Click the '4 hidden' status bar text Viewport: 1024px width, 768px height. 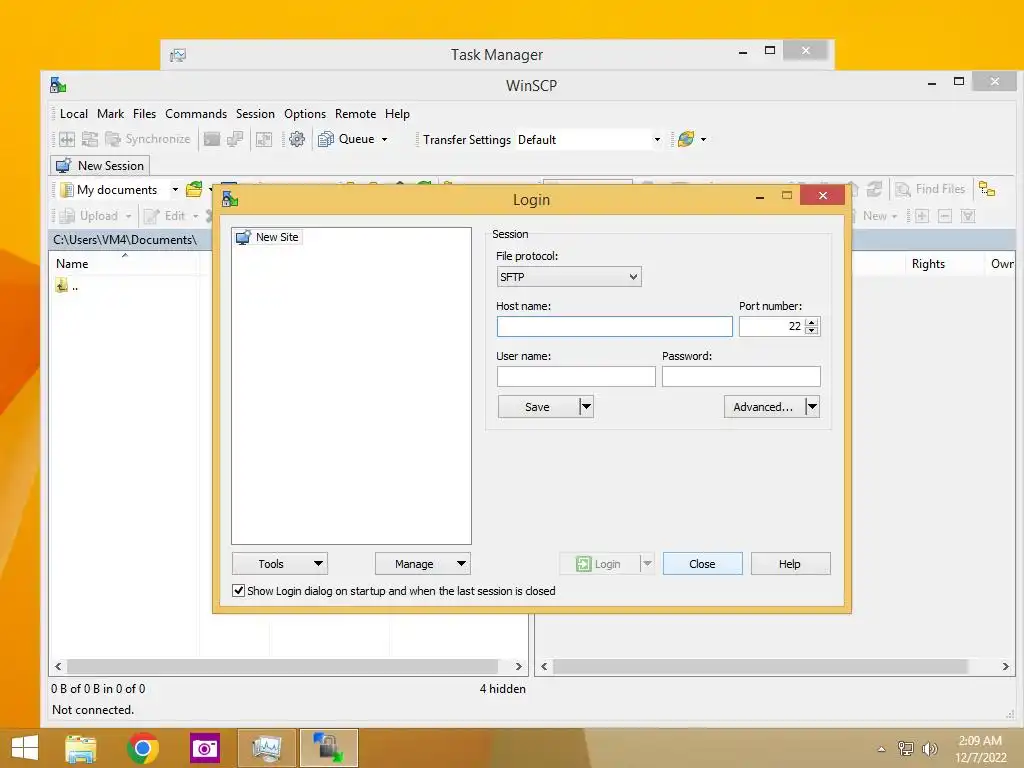502,689
